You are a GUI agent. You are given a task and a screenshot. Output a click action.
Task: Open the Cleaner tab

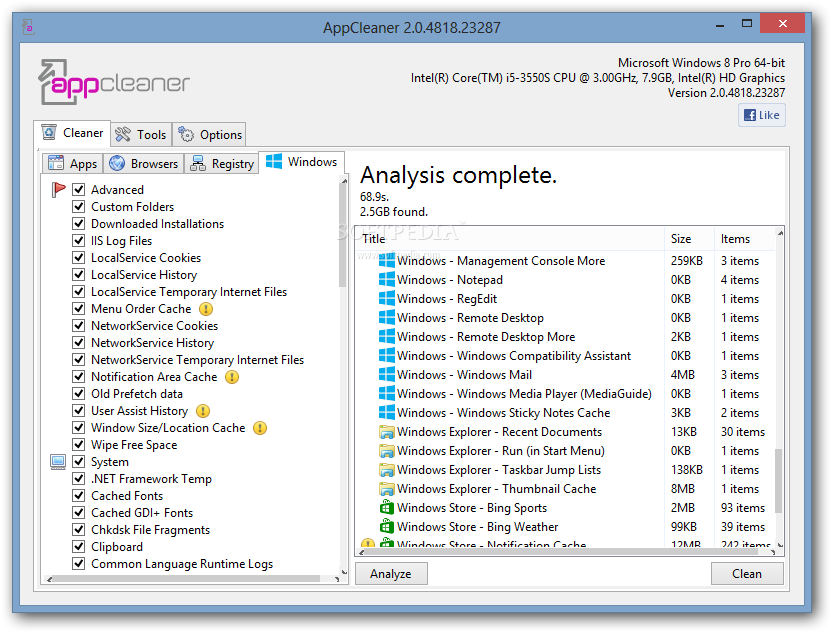point(72,133)
